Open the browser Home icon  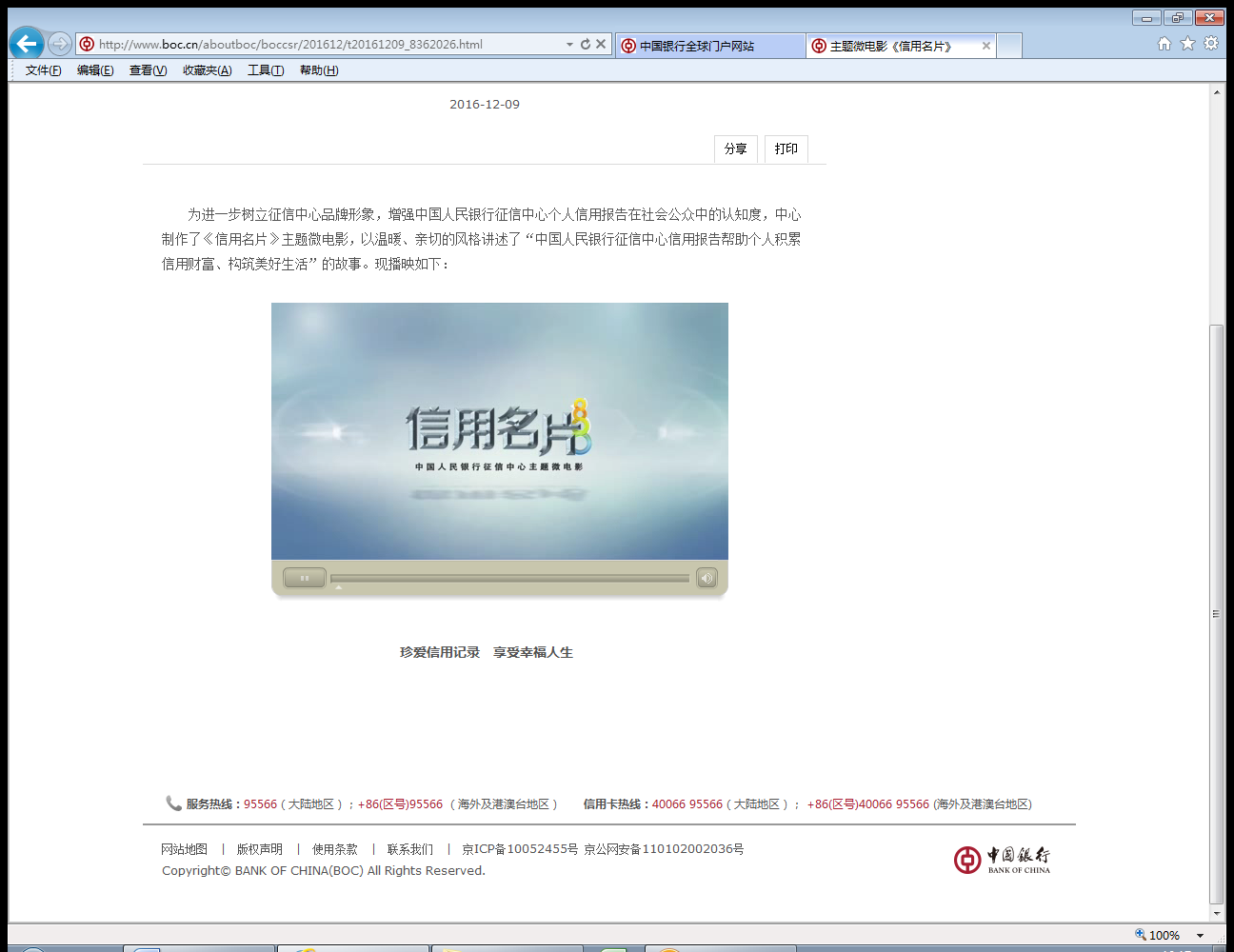[1164, 44]
